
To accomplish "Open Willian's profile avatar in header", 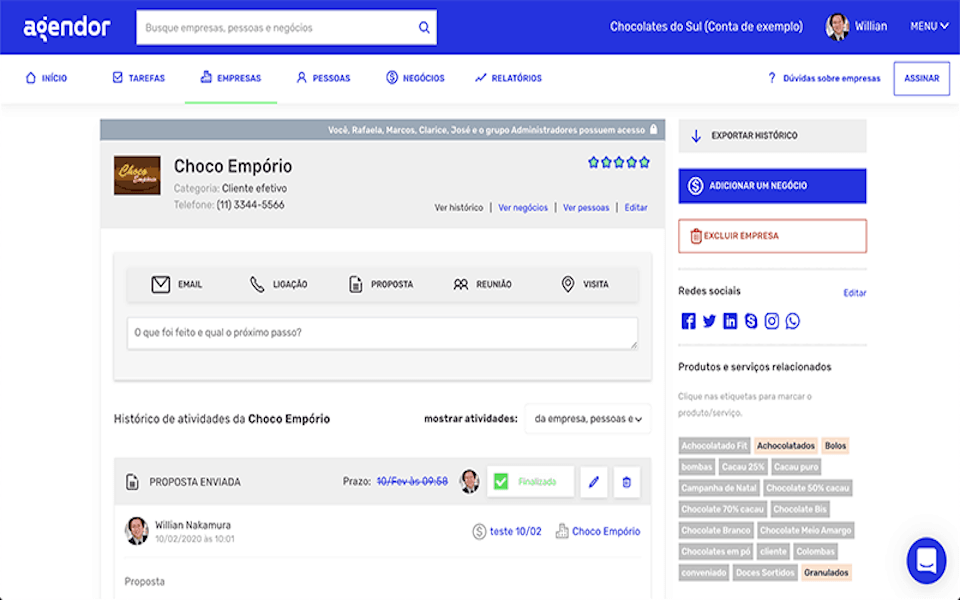I will click(x=837, y=27).
